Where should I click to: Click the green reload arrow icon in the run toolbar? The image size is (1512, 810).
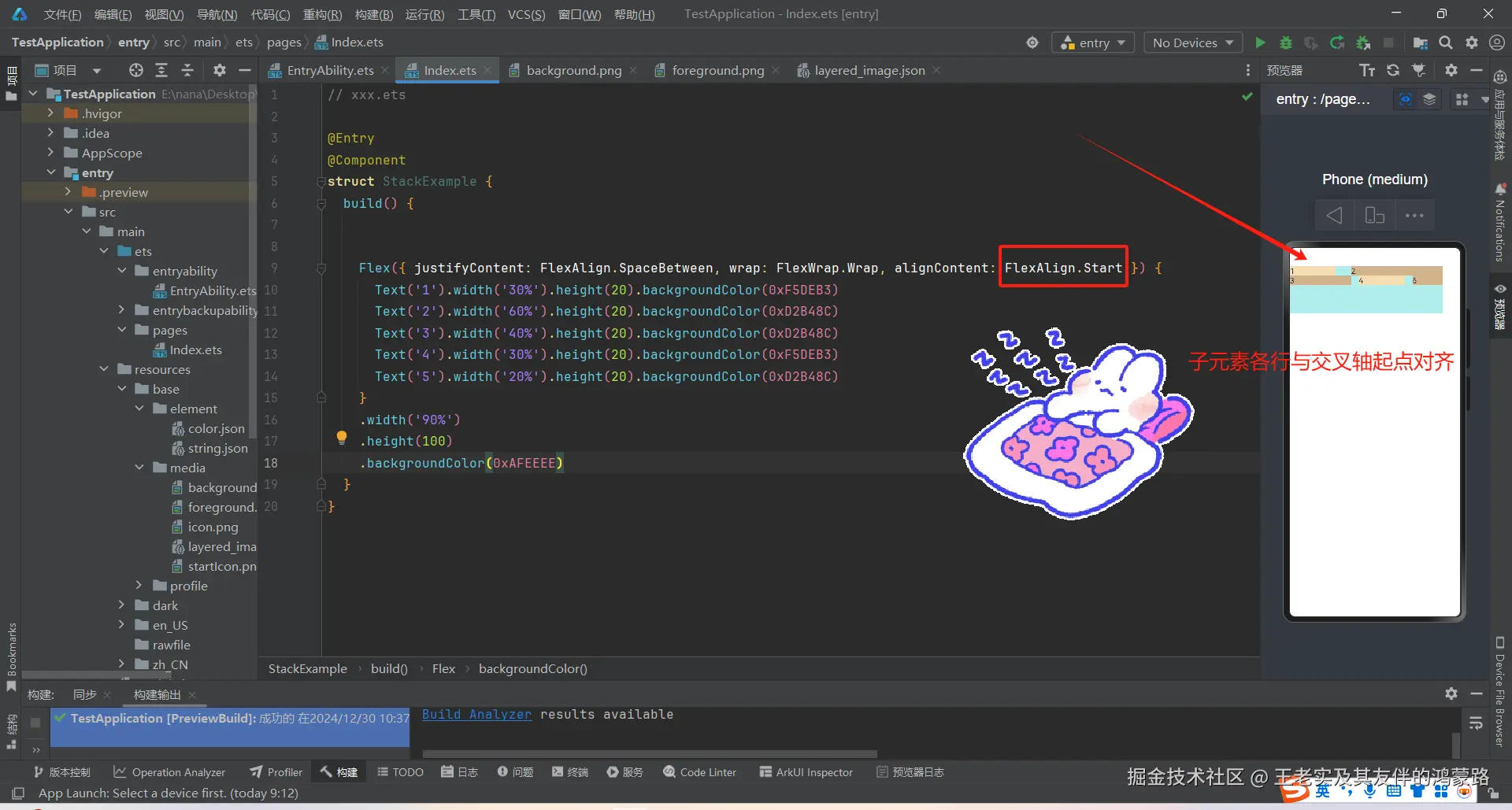coord(1337,43)
